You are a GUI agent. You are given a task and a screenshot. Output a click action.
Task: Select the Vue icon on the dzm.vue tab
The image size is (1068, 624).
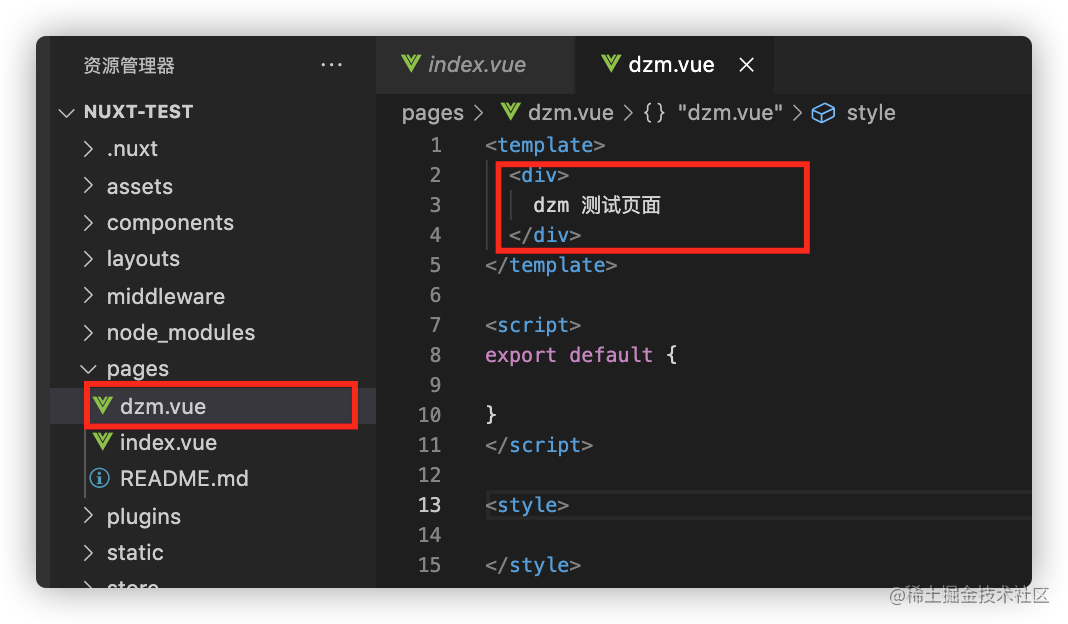[613, 64]
